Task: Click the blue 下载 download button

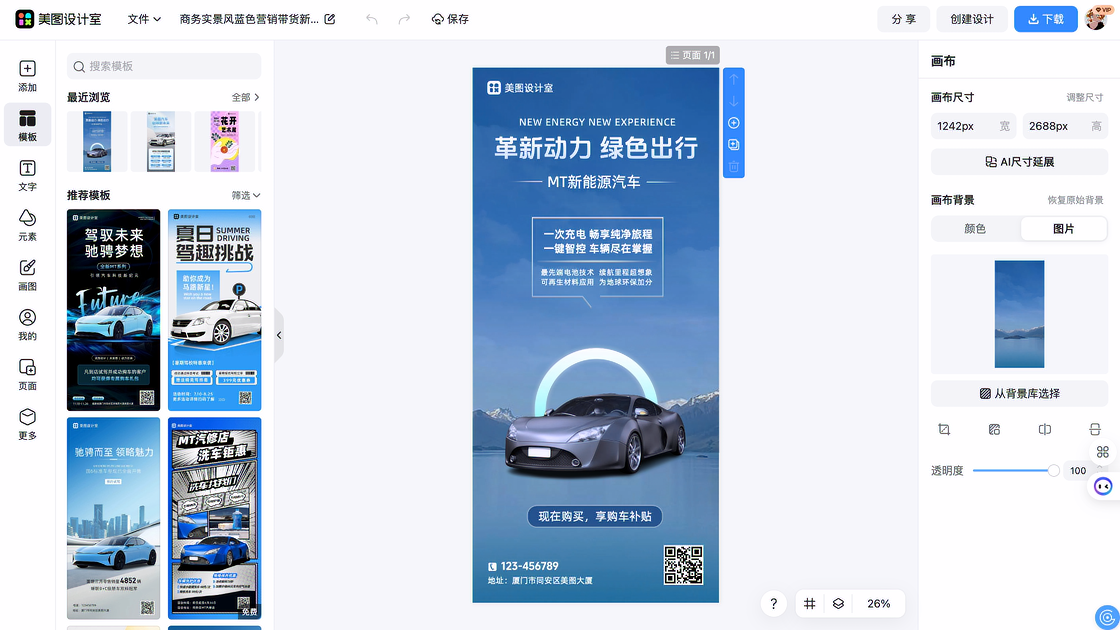Action: pyautogui.click(x=1045, y=19)
